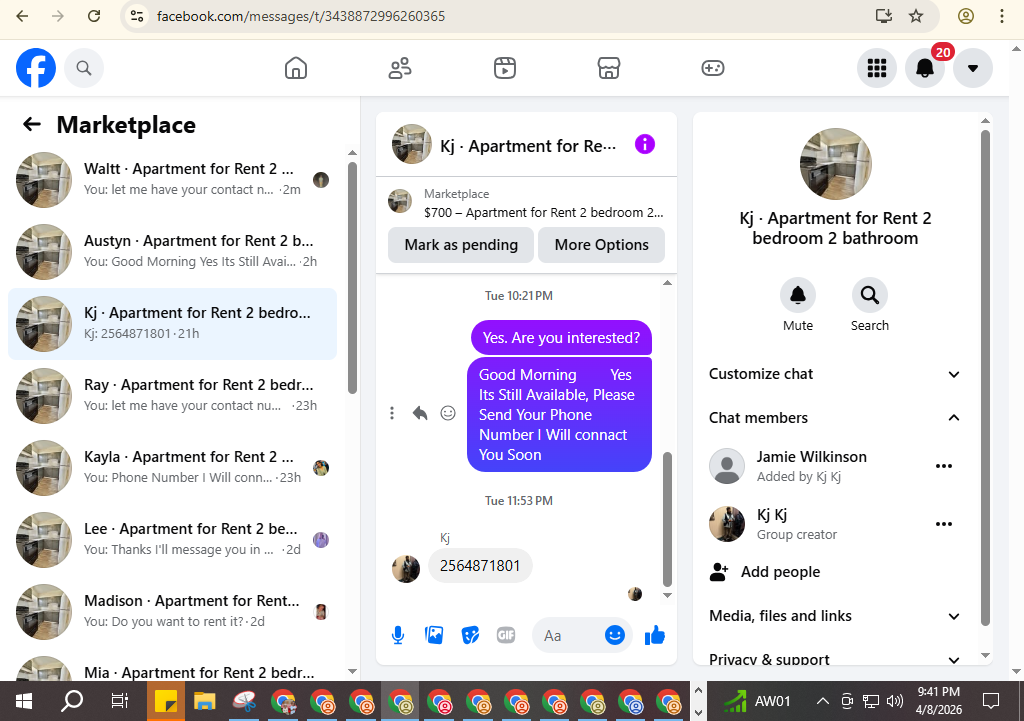Choose a GIF icon
This screenshot has width=1024, height=721.
(x=506, y=635)
